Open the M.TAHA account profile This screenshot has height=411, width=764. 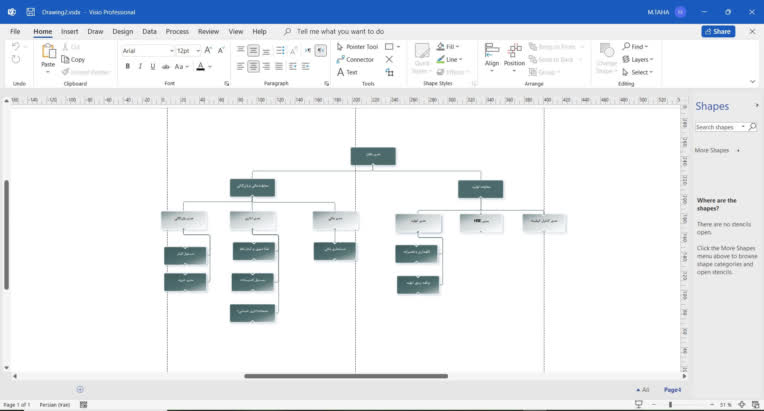click(x=667, y=12)
